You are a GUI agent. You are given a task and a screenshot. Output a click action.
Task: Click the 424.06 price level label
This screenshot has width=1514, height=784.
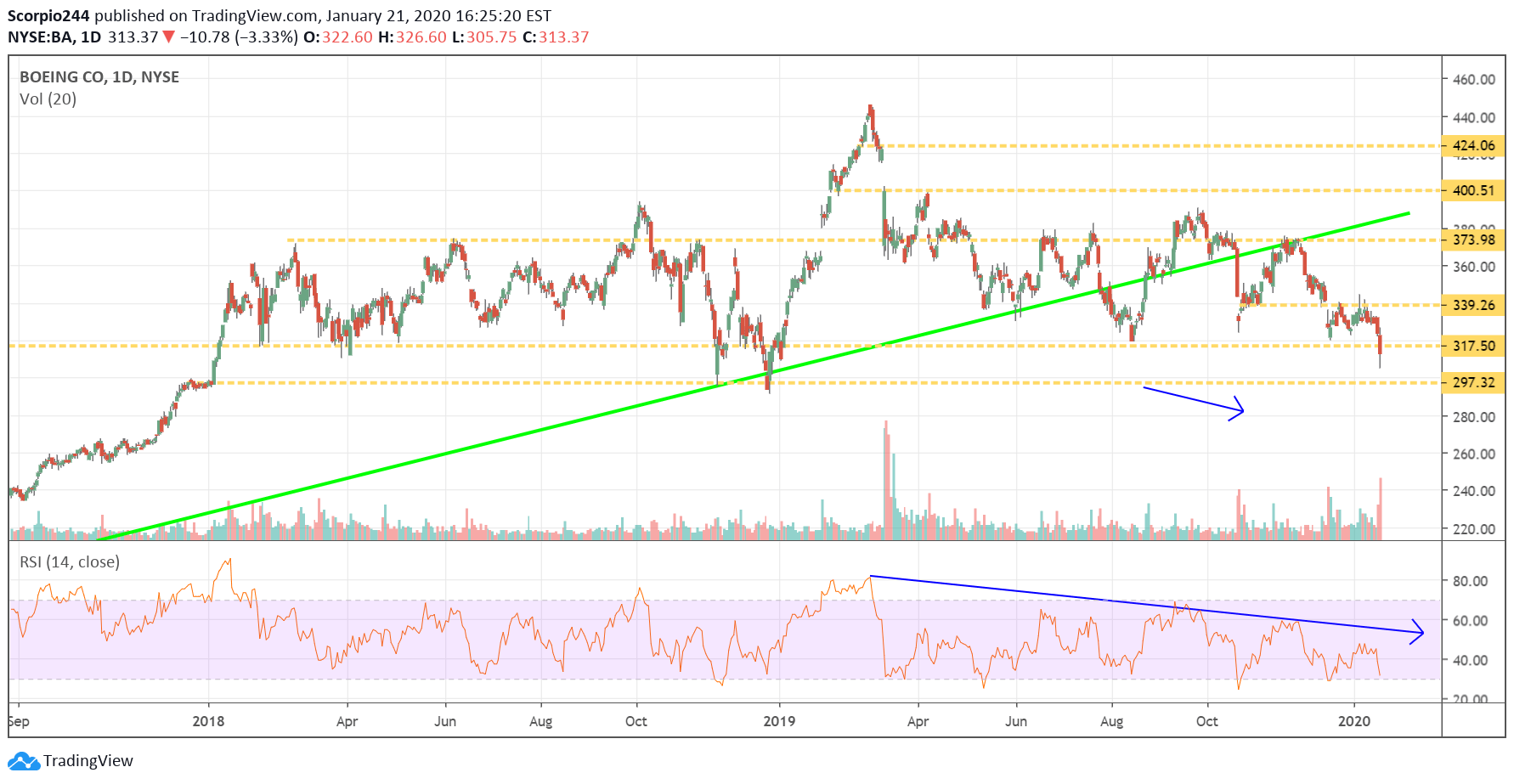(x=1474, y=145)
